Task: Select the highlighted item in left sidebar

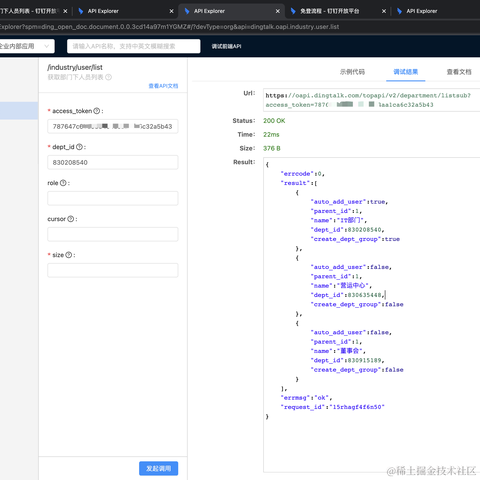Action: click(x=19, y=111)
